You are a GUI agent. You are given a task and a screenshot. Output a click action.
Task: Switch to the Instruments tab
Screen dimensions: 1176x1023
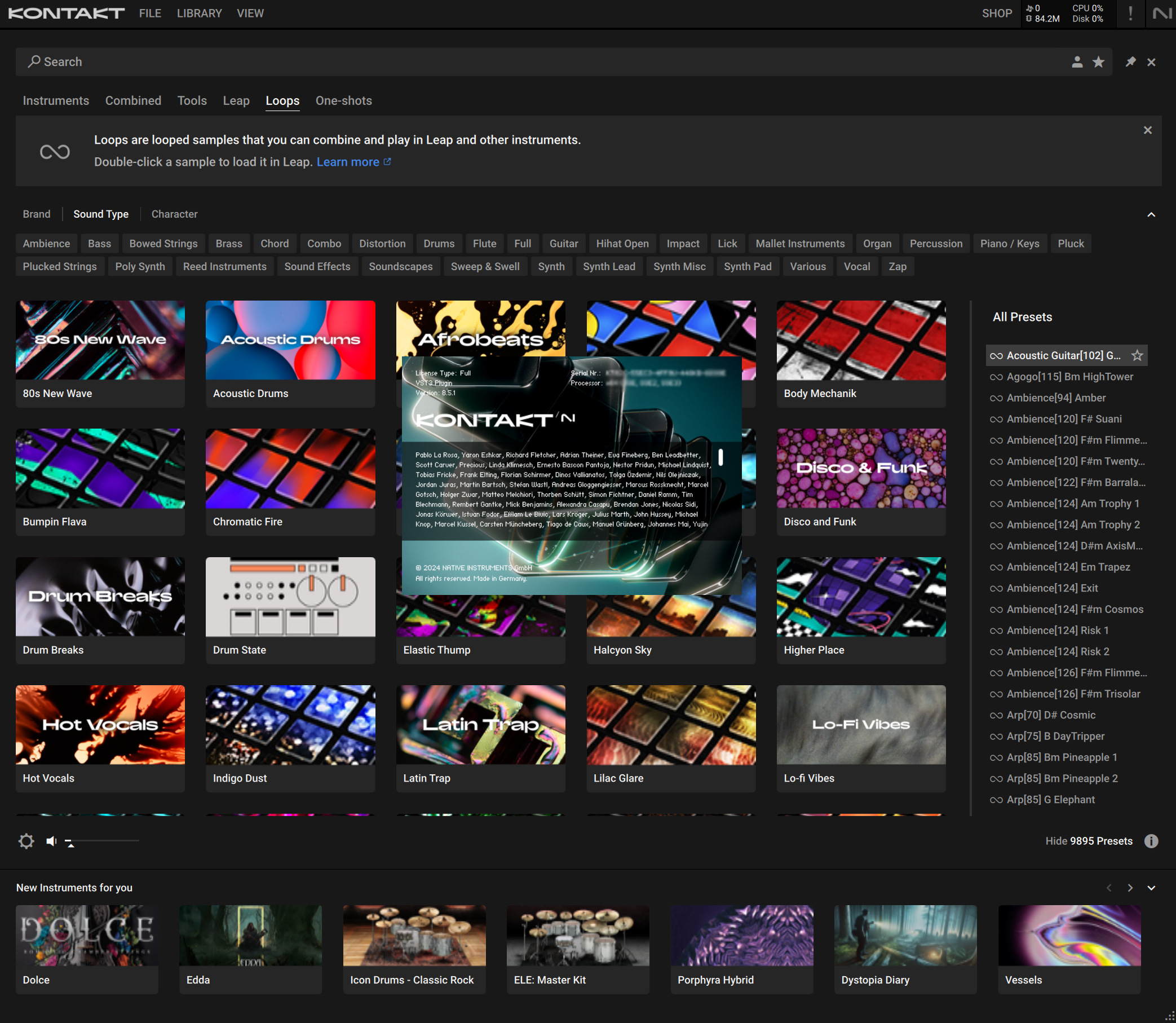tap(56, 100)
